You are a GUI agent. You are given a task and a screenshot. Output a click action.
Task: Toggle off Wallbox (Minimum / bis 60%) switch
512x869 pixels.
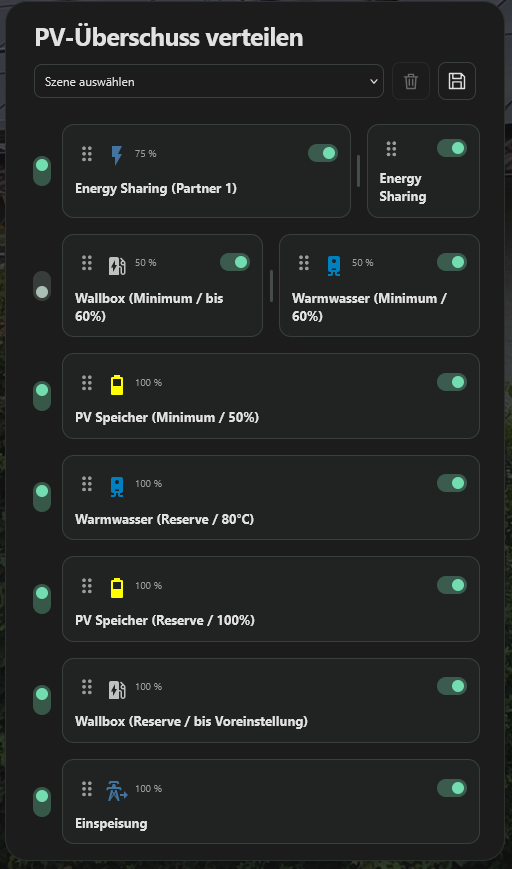click(234, 262)
